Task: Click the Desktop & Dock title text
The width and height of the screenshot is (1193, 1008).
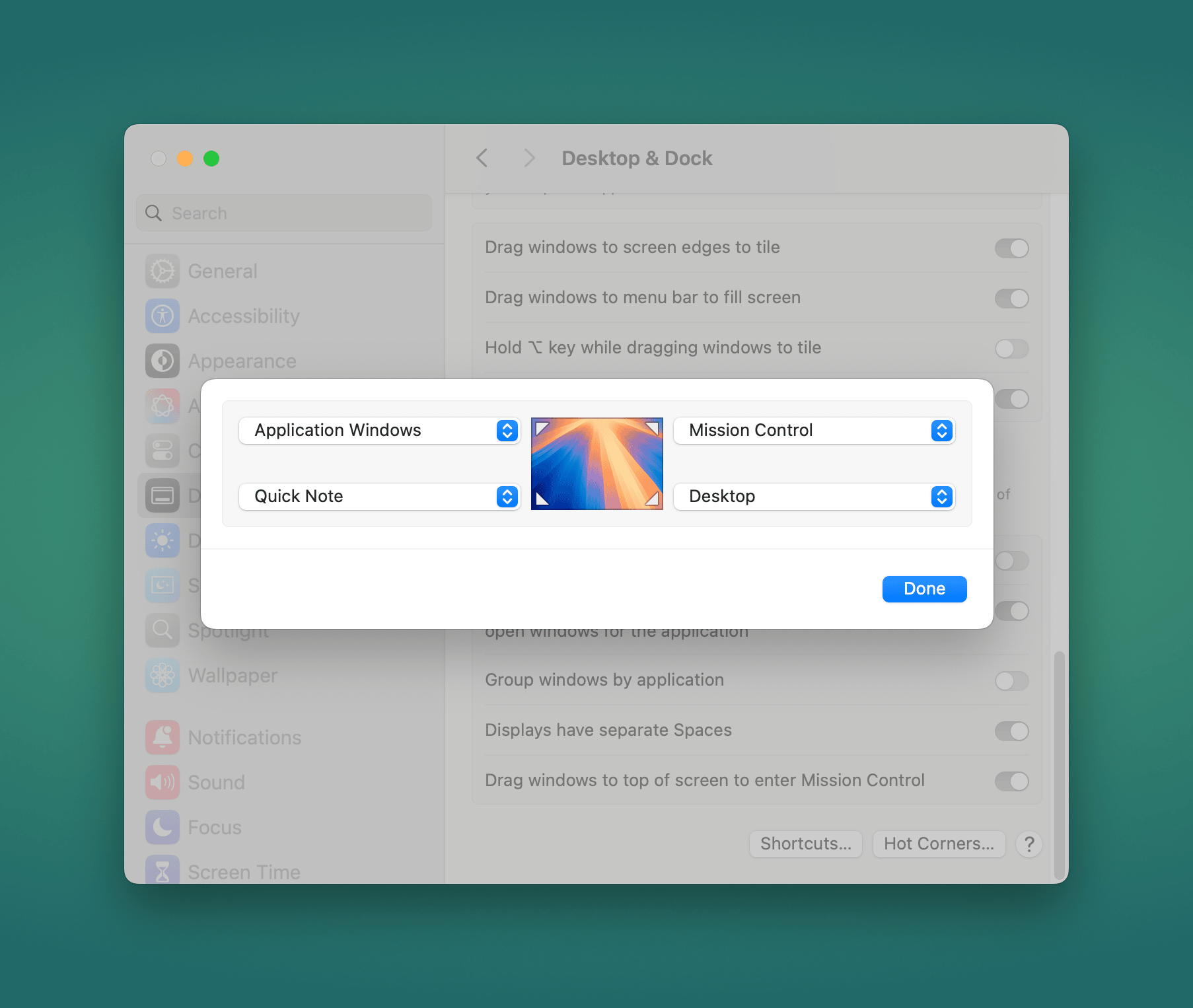Action: 637,159
